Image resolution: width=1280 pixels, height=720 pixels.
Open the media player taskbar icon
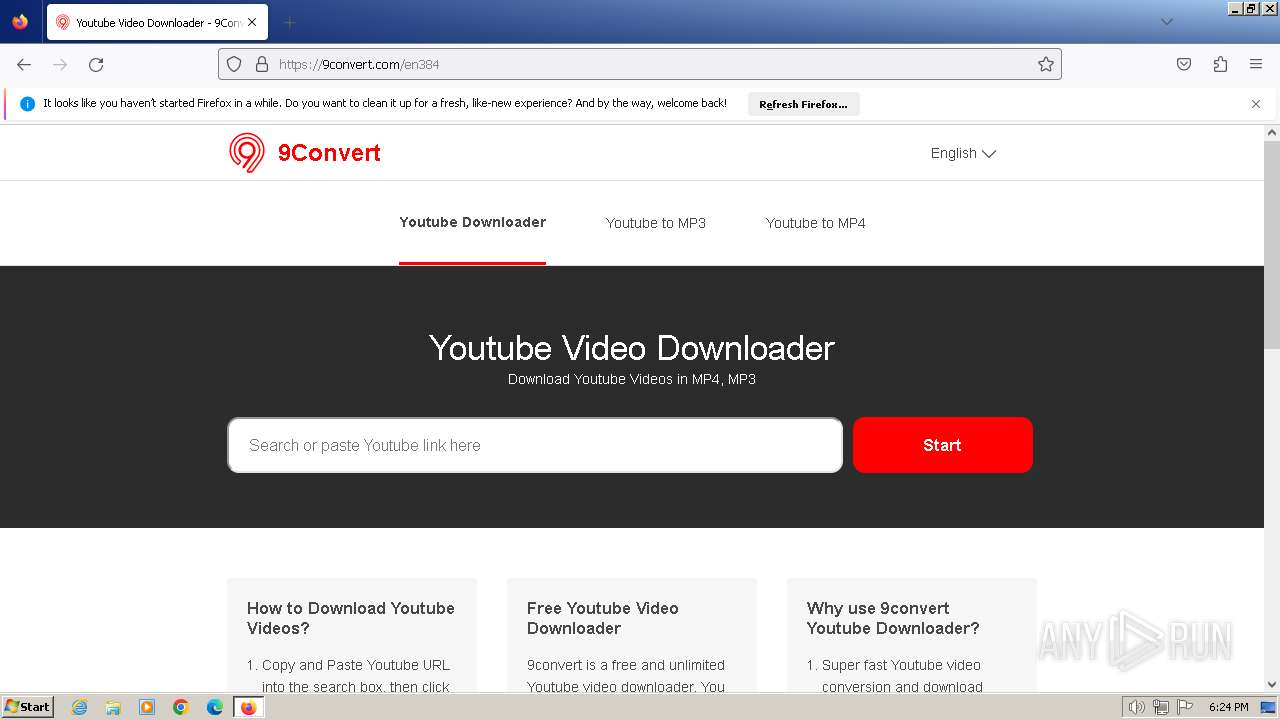[147, 707]
